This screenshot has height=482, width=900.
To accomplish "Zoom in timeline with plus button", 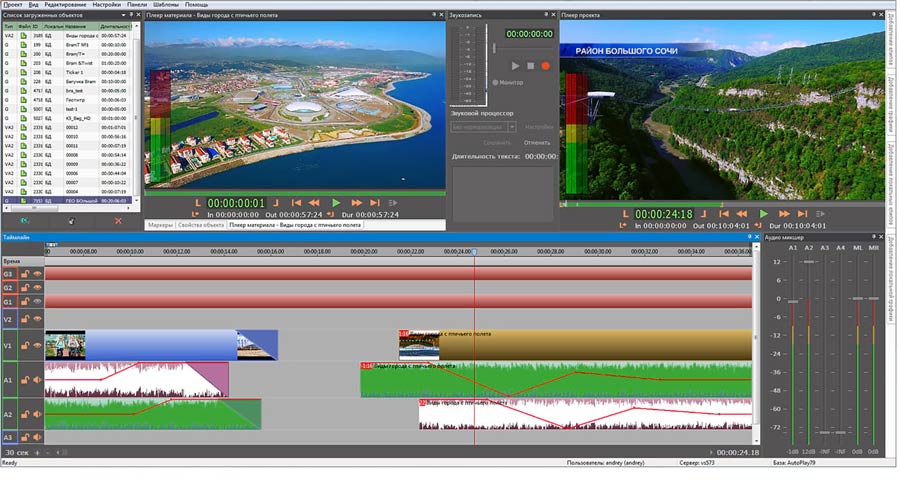I will tap(37, 453).
